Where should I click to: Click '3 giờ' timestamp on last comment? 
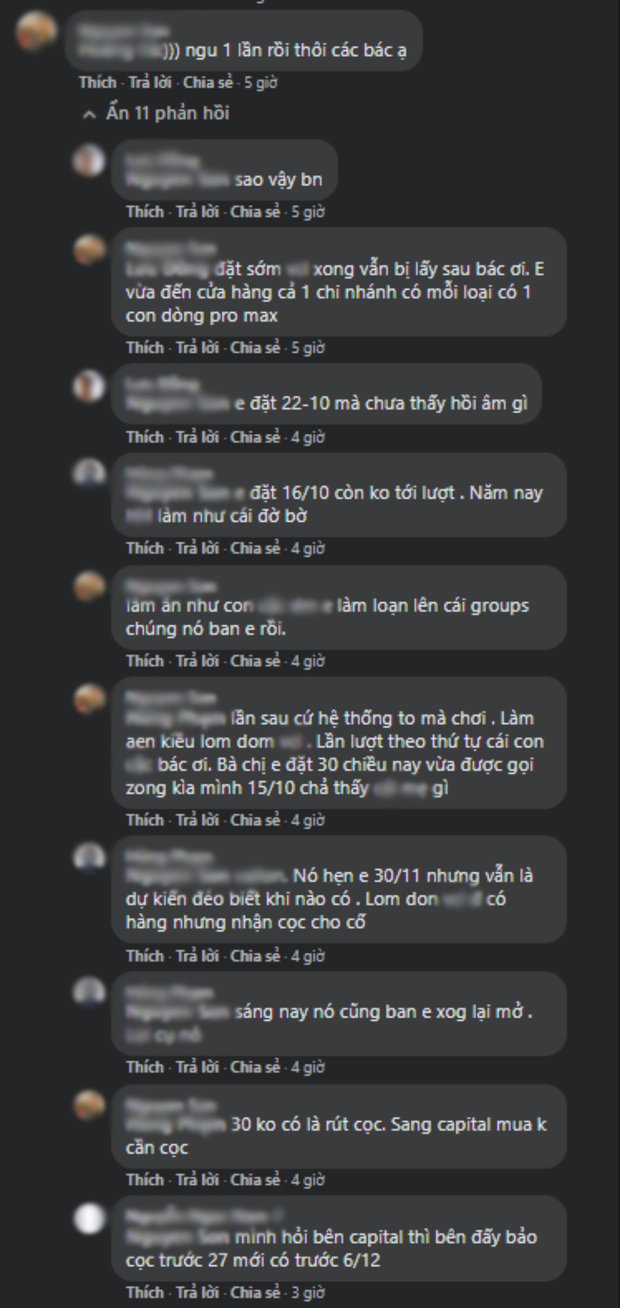pos(308,1292)
